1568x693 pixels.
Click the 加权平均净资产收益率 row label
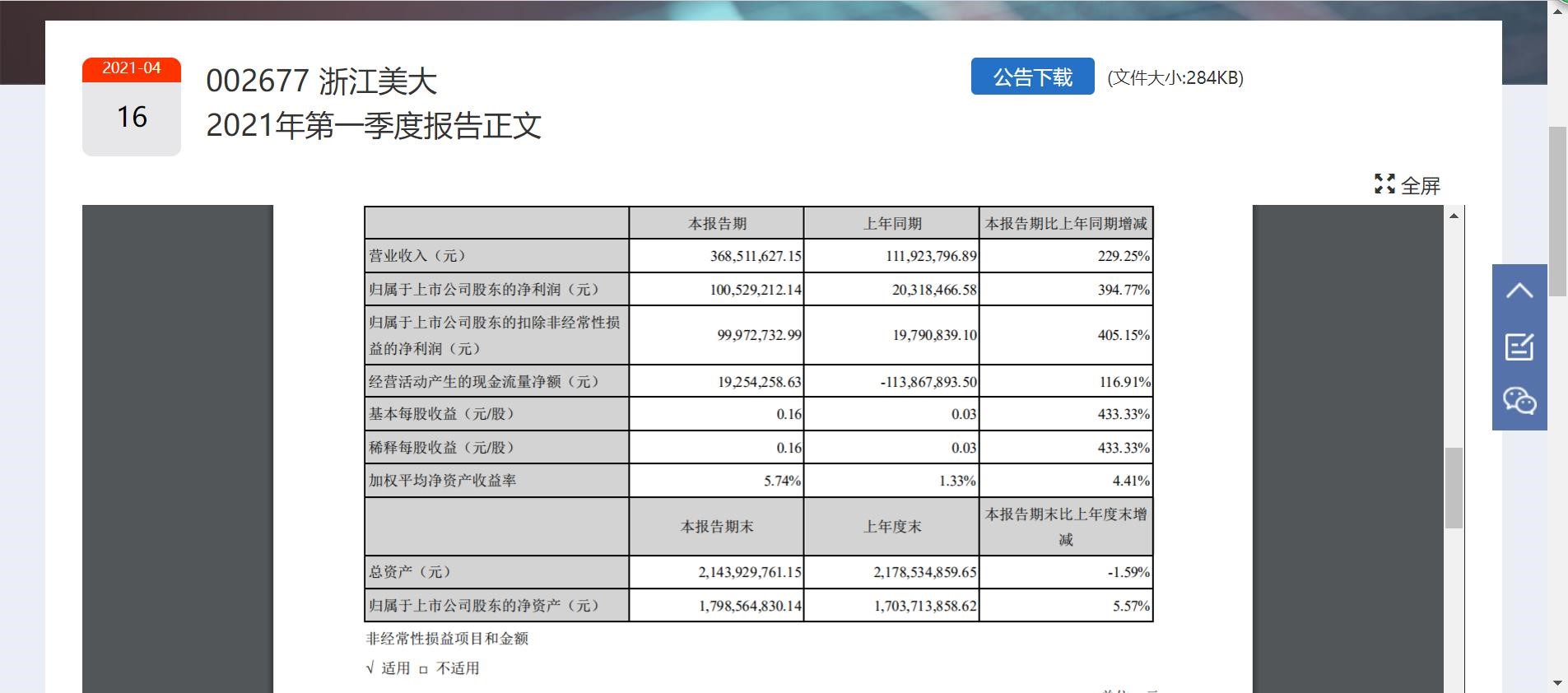coord(442,481)
